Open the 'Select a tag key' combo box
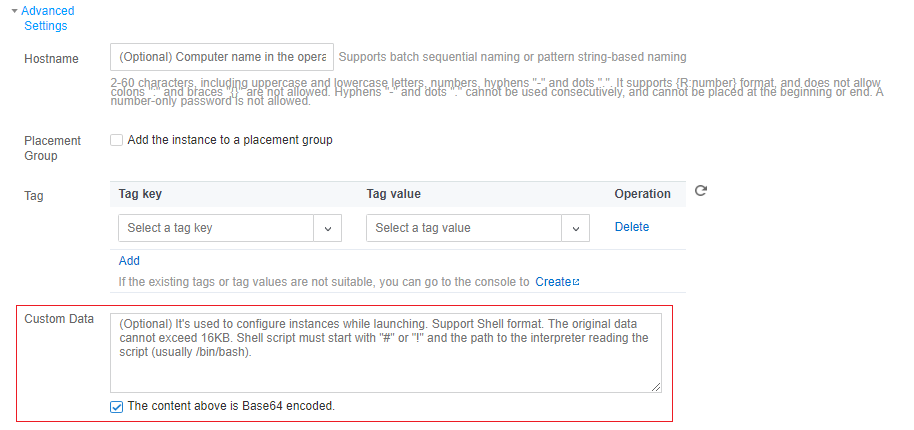 (216, 228)
